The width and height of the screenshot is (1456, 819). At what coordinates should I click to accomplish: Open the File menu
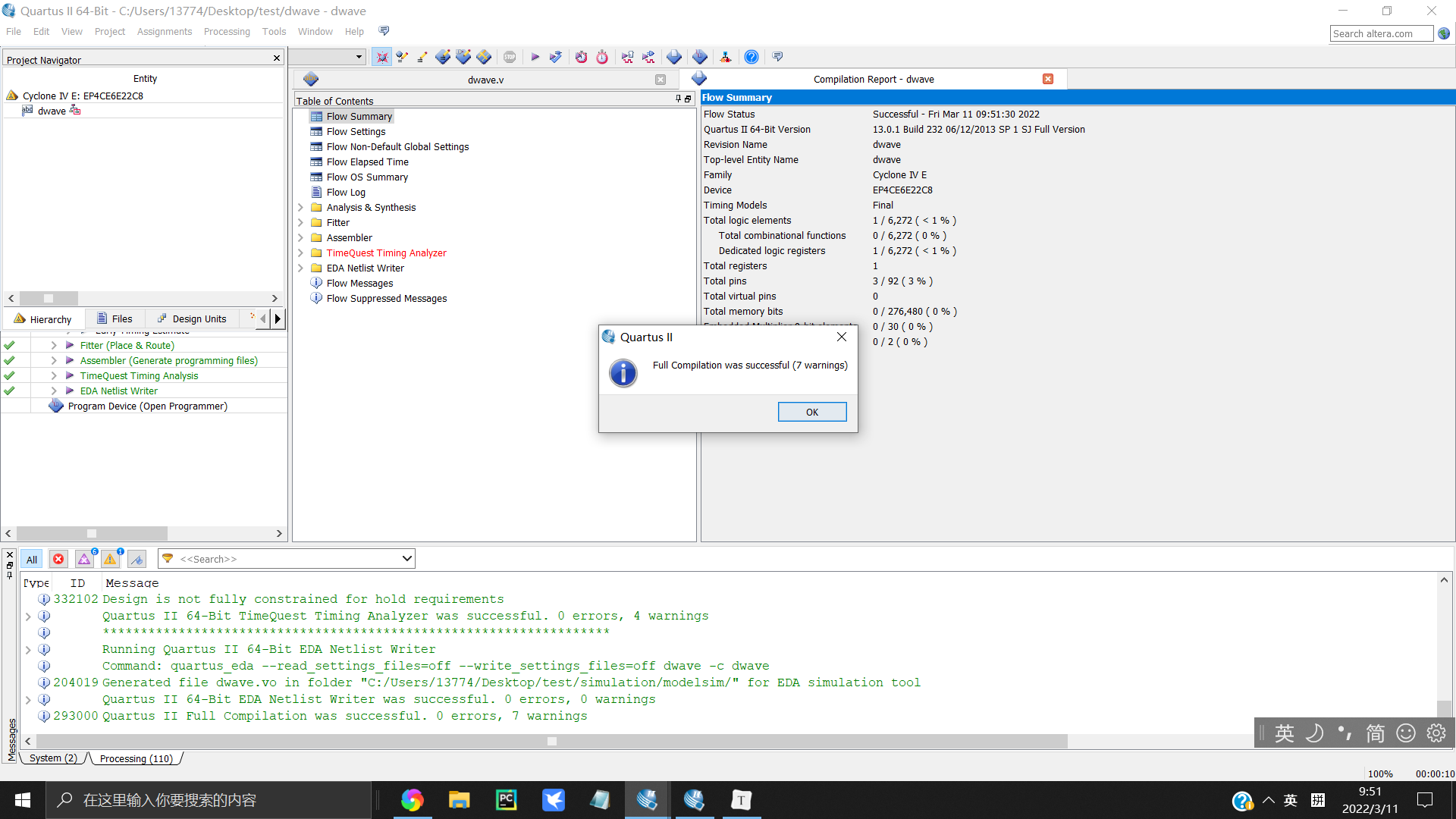(14, 31)
